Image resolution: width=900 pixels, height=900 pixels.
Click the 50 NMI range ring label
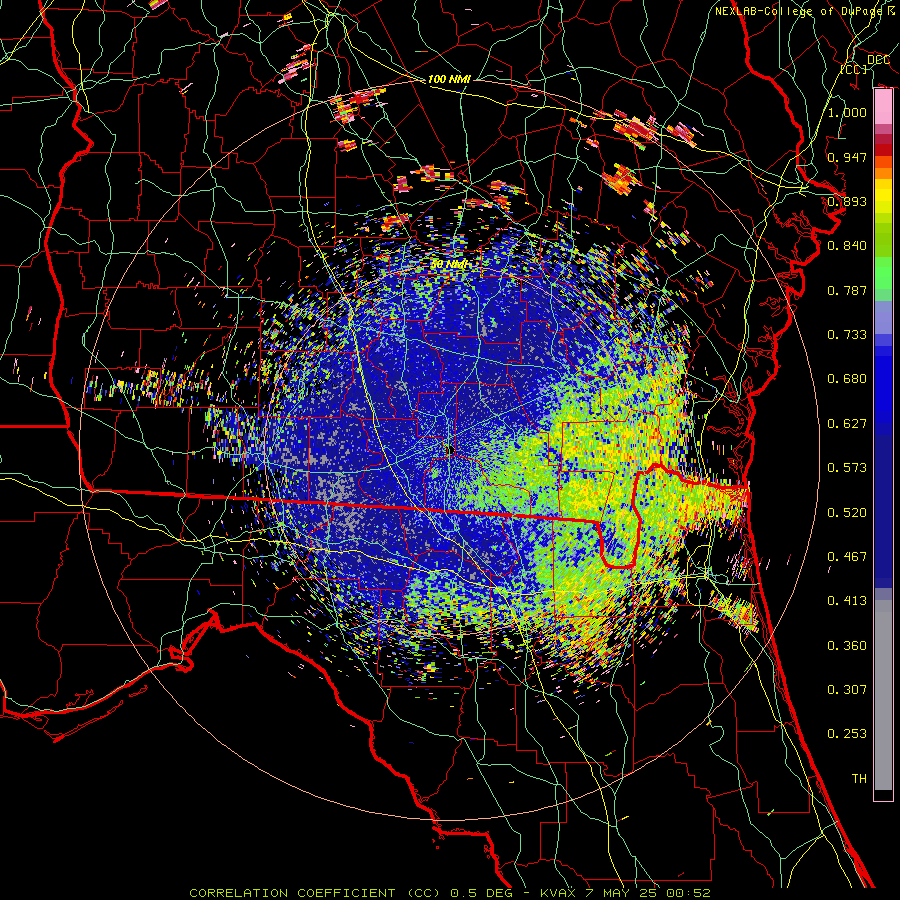449,265
